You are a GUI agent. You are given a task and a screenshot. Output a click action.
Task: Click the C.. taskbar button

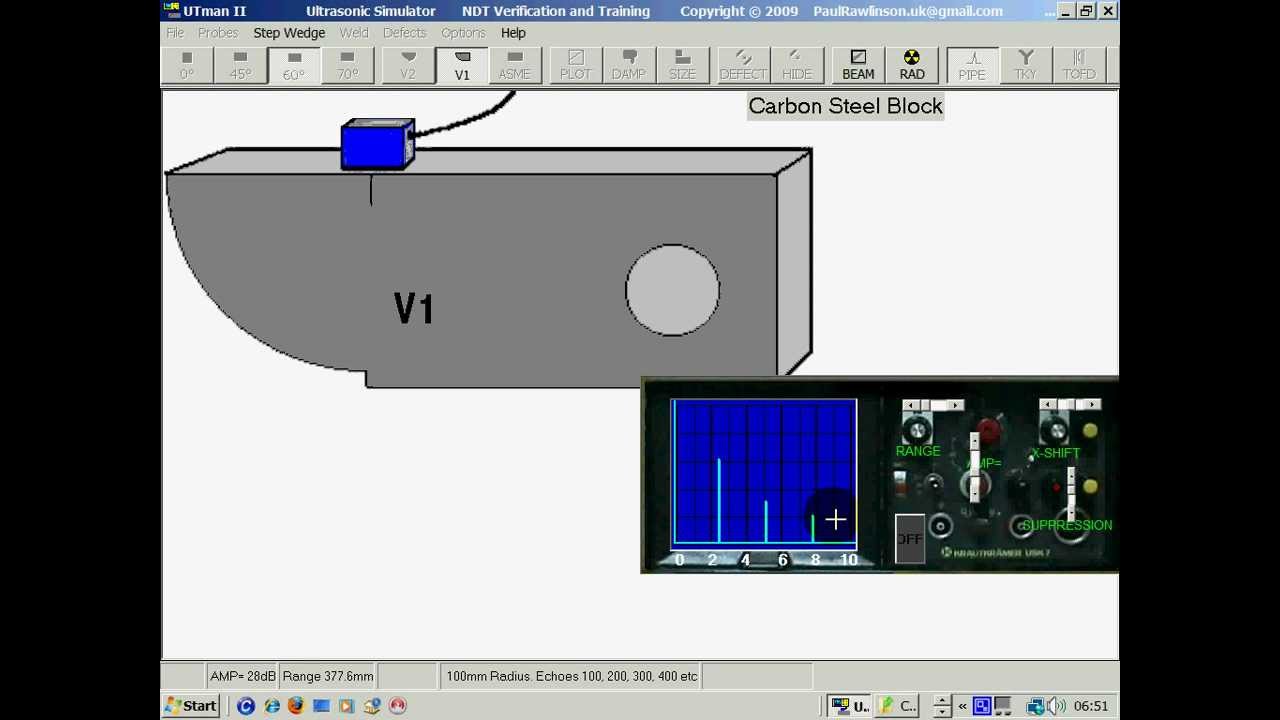pos(897,706)
